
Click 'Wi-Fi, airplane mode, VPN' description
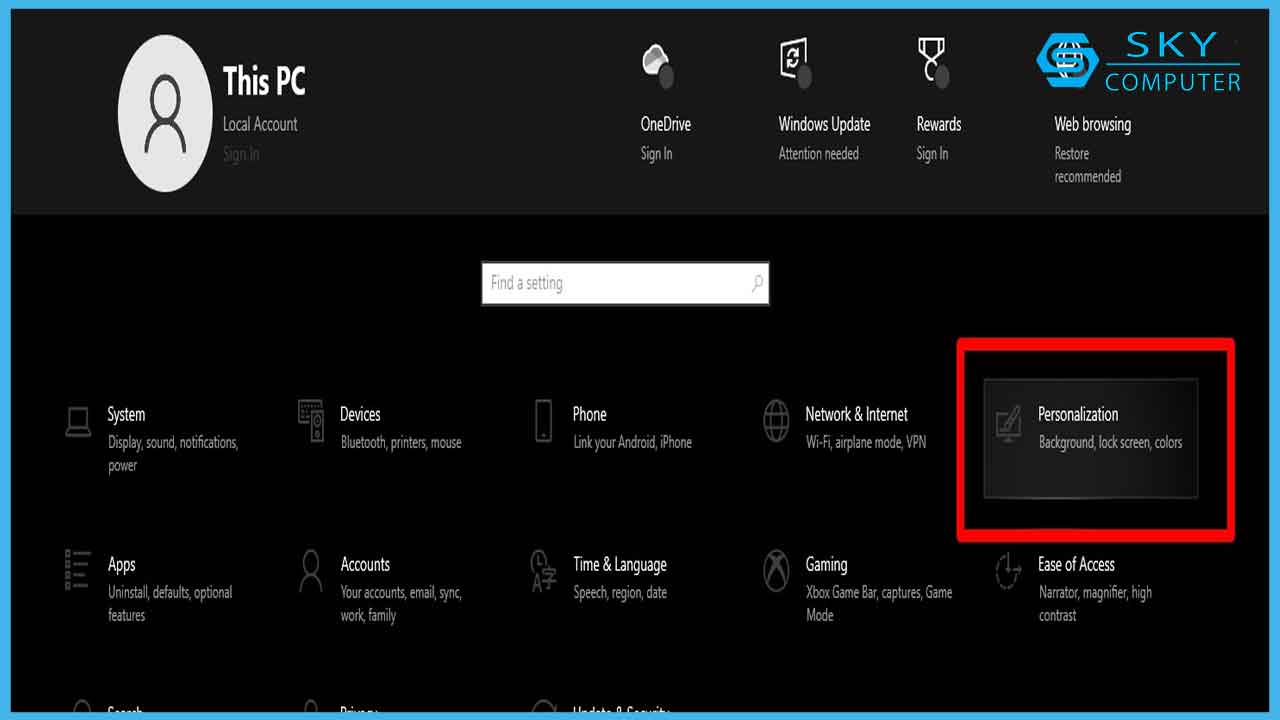(x=866, y=442)
